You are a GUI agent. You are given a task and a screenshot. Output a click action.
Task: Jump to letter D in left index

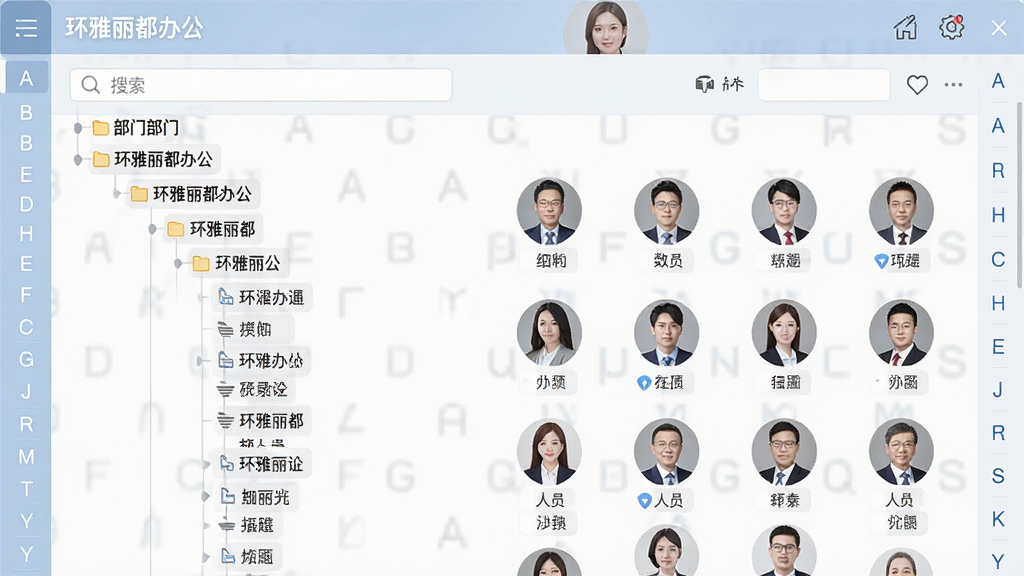tap(26, 204)
